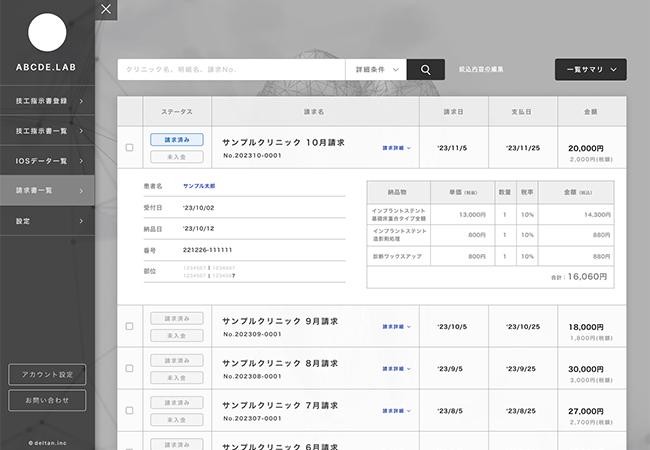The image size is (650, 450).
Task: Click the 納品日 value '23/10/12
Action: tap(199, 229)
